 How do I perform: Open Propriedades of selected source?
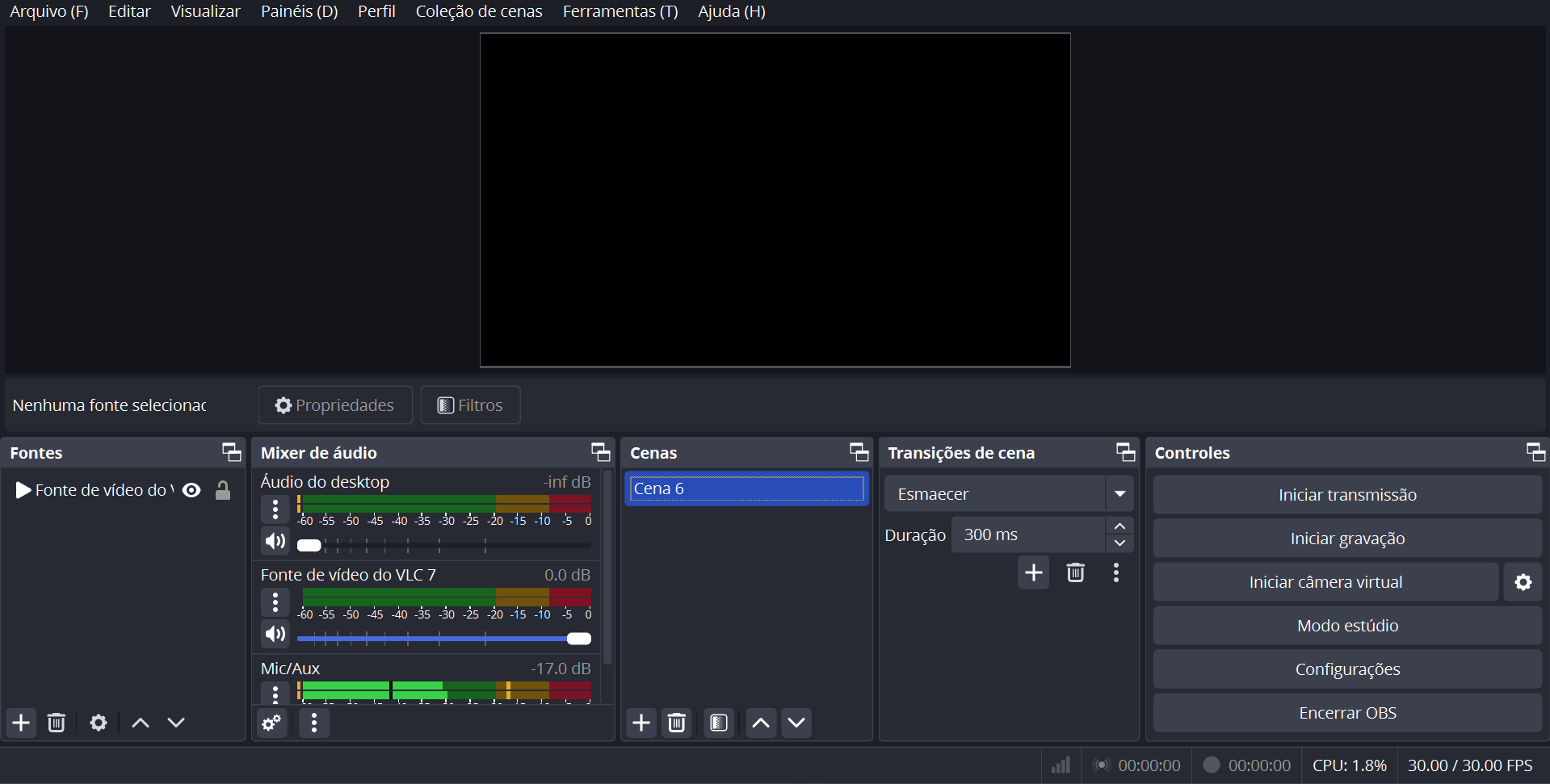(335, 405)
